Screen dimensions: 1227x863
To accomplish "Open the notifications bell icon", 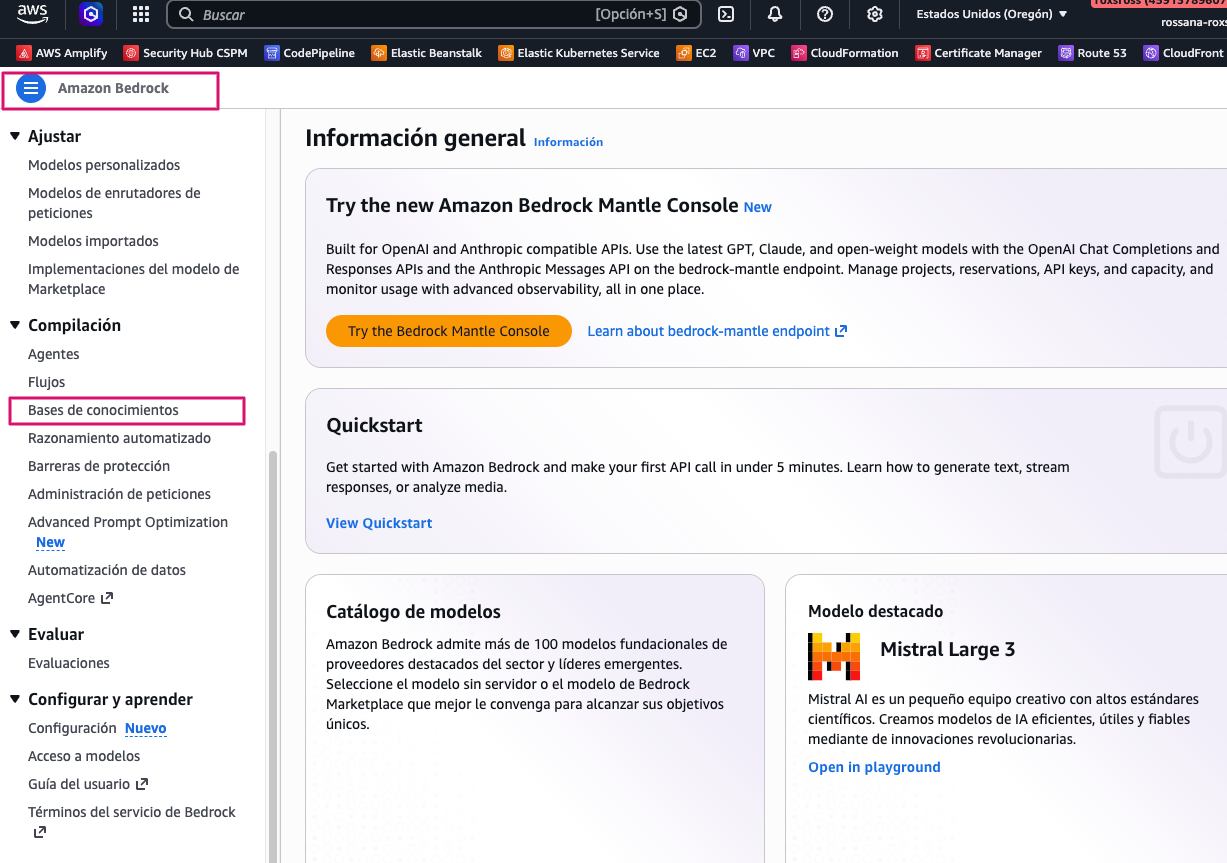I will (775, 15).
